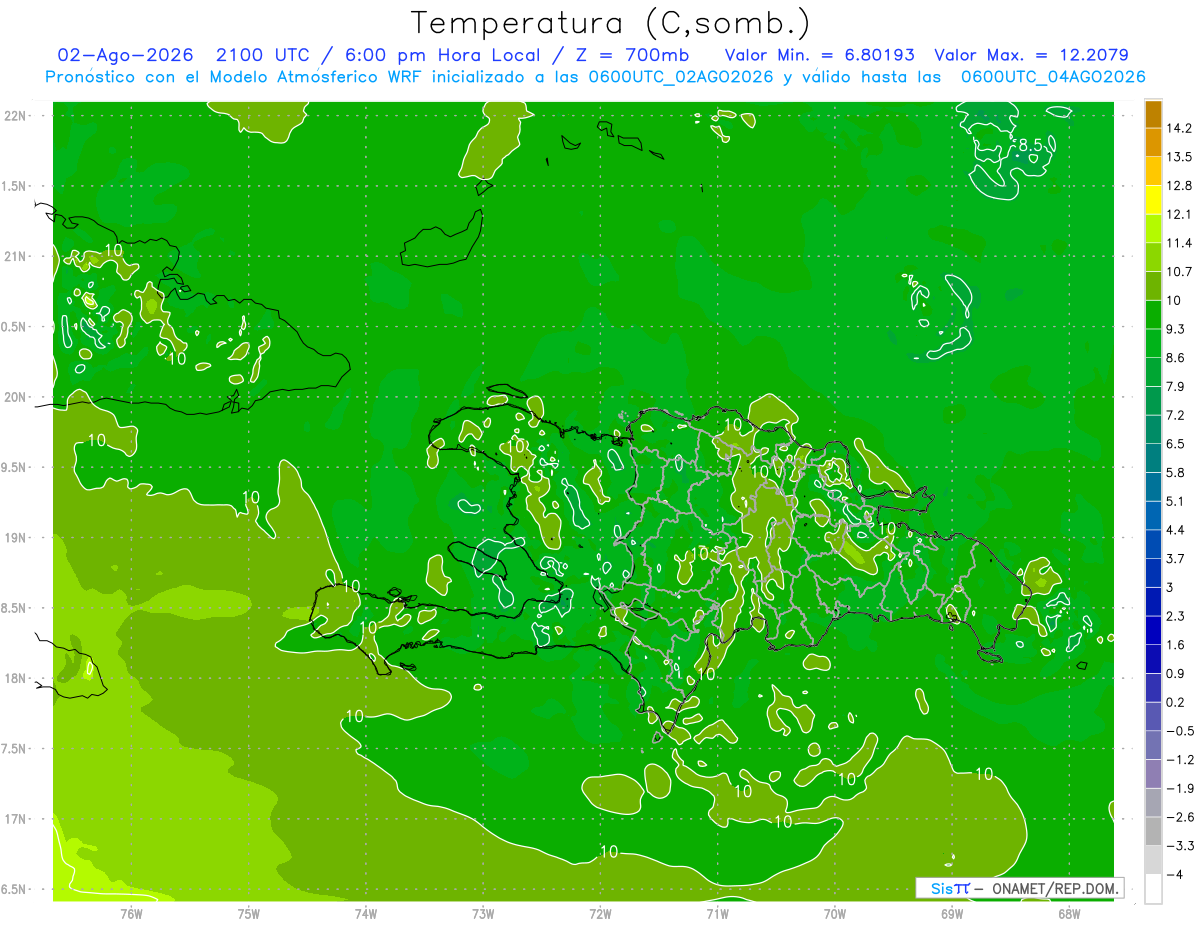Click the "7.9" colorbar value
The height and width of the screenshot is (927, 1200).
click(x=1175, y=386)
